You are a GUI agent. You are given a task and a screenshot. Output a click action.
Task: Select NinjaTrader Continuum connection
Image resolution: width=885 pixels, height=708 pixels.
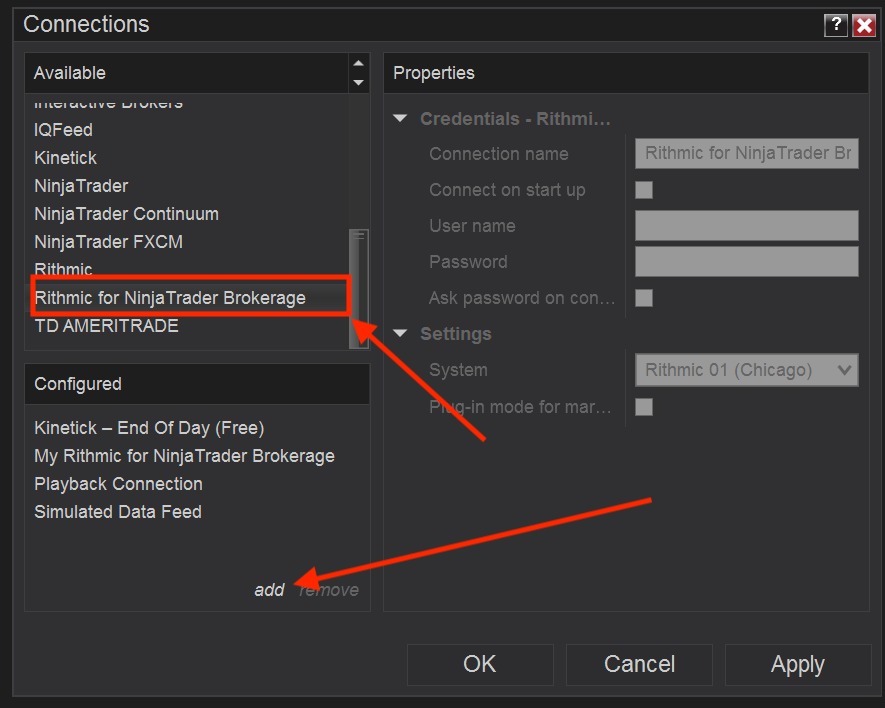(126, 214)
